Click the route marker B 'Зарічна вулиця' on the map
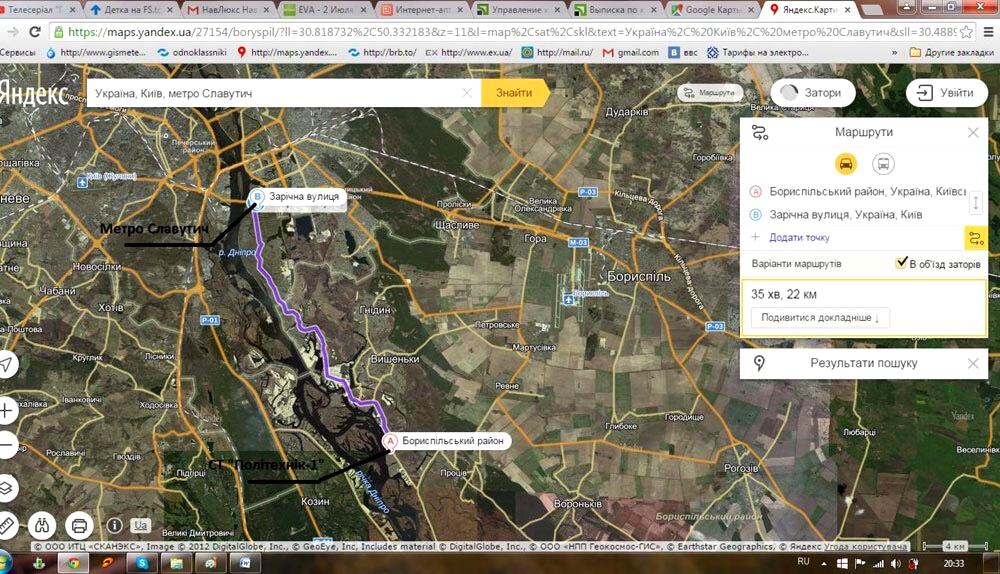1000x574 pixels. point(257,196)
